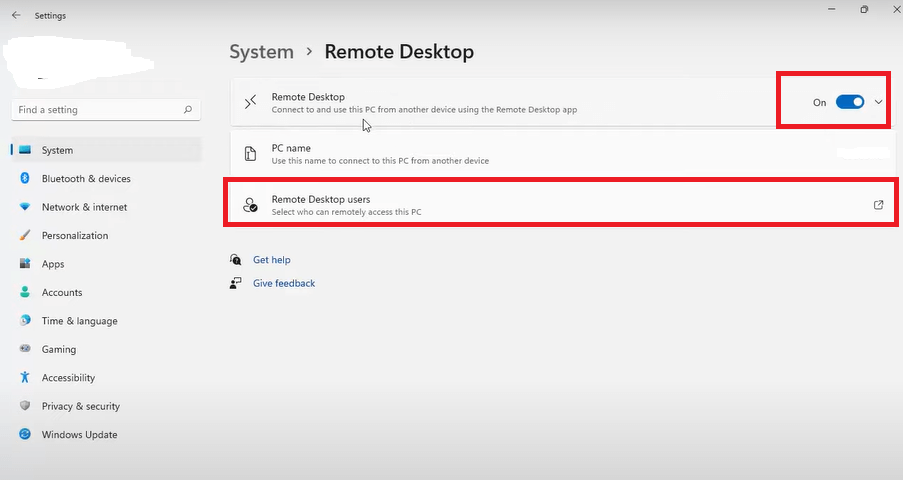Focus the Find a setting search box
The image size is (903, 480).
[x=95, y=110]
